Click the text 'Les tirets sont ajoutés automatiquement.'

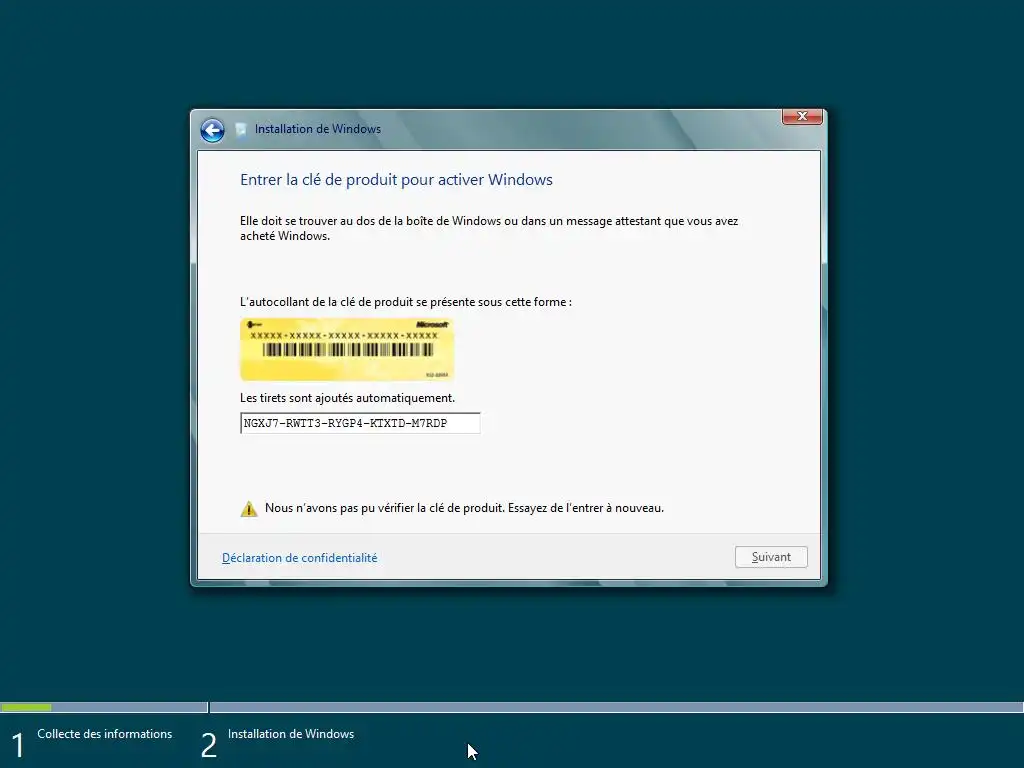click(x=347, y=398)
